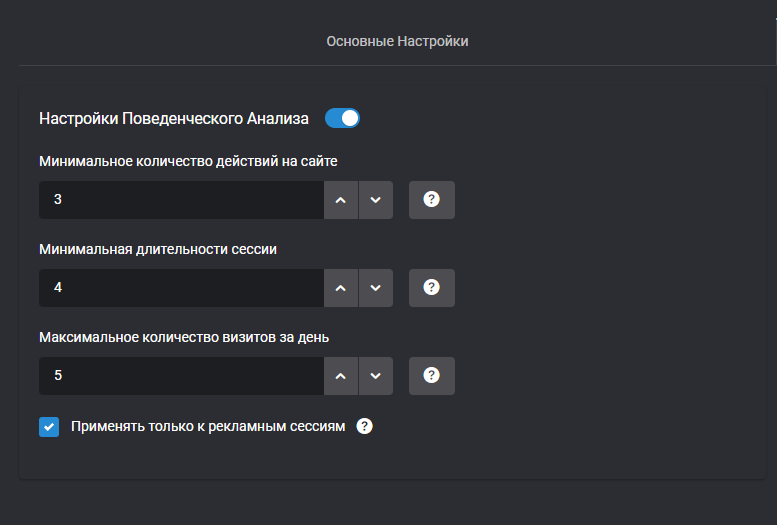Screen dimensions: 777x525
Task: Decrease max visits per day with down arrow
Action: click(376, 376)
